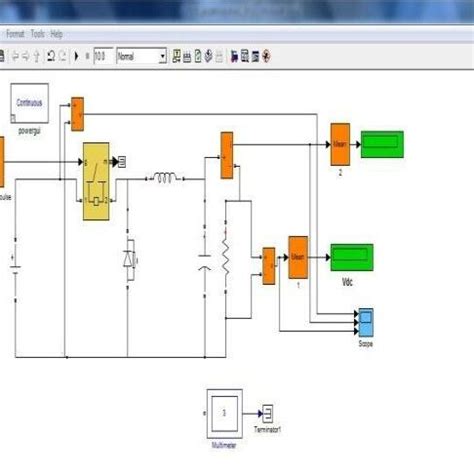The height and width of the screenshot is (474, 474).
Task: Select the blue Scope block
Action: point(366,323)
